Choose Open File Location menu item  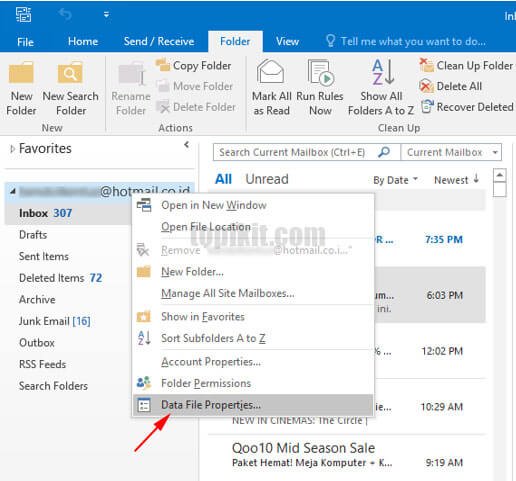tap(253, 227)
